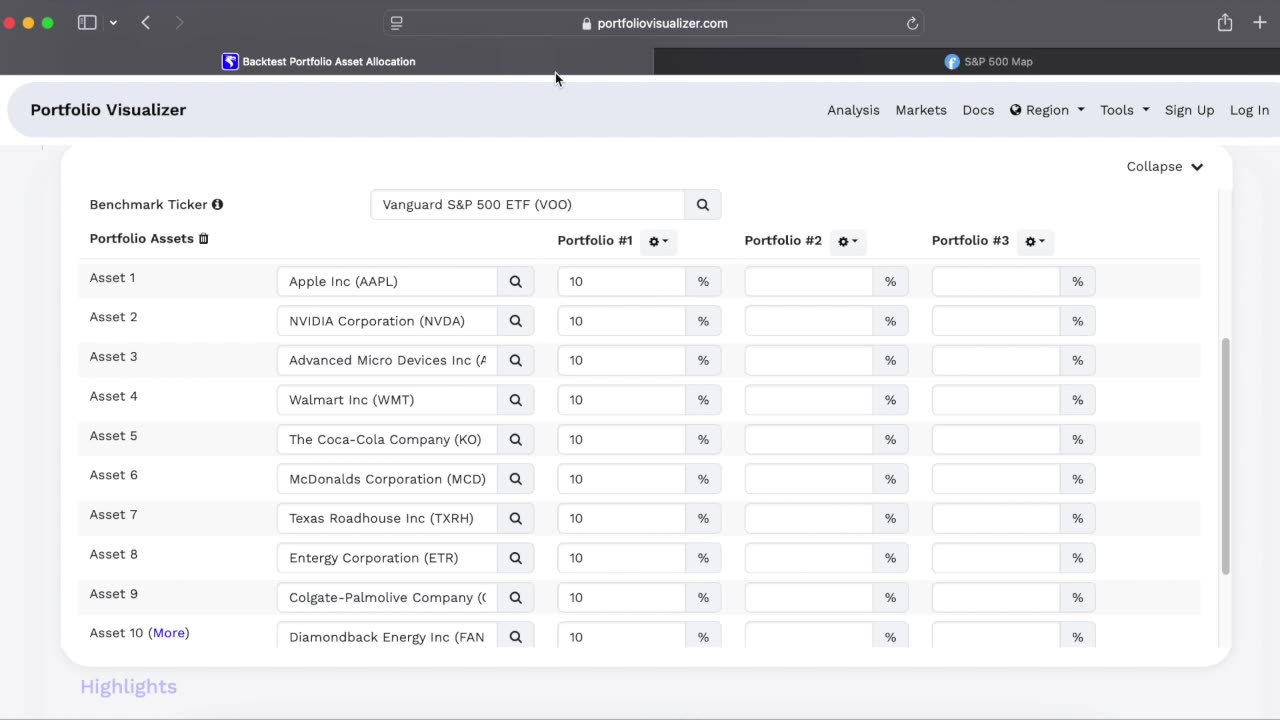The width and height of the screenshot is (1280, 720).
Task: Click trash icon beside Portfolio Assets
Action: click(x=204, y=239)
